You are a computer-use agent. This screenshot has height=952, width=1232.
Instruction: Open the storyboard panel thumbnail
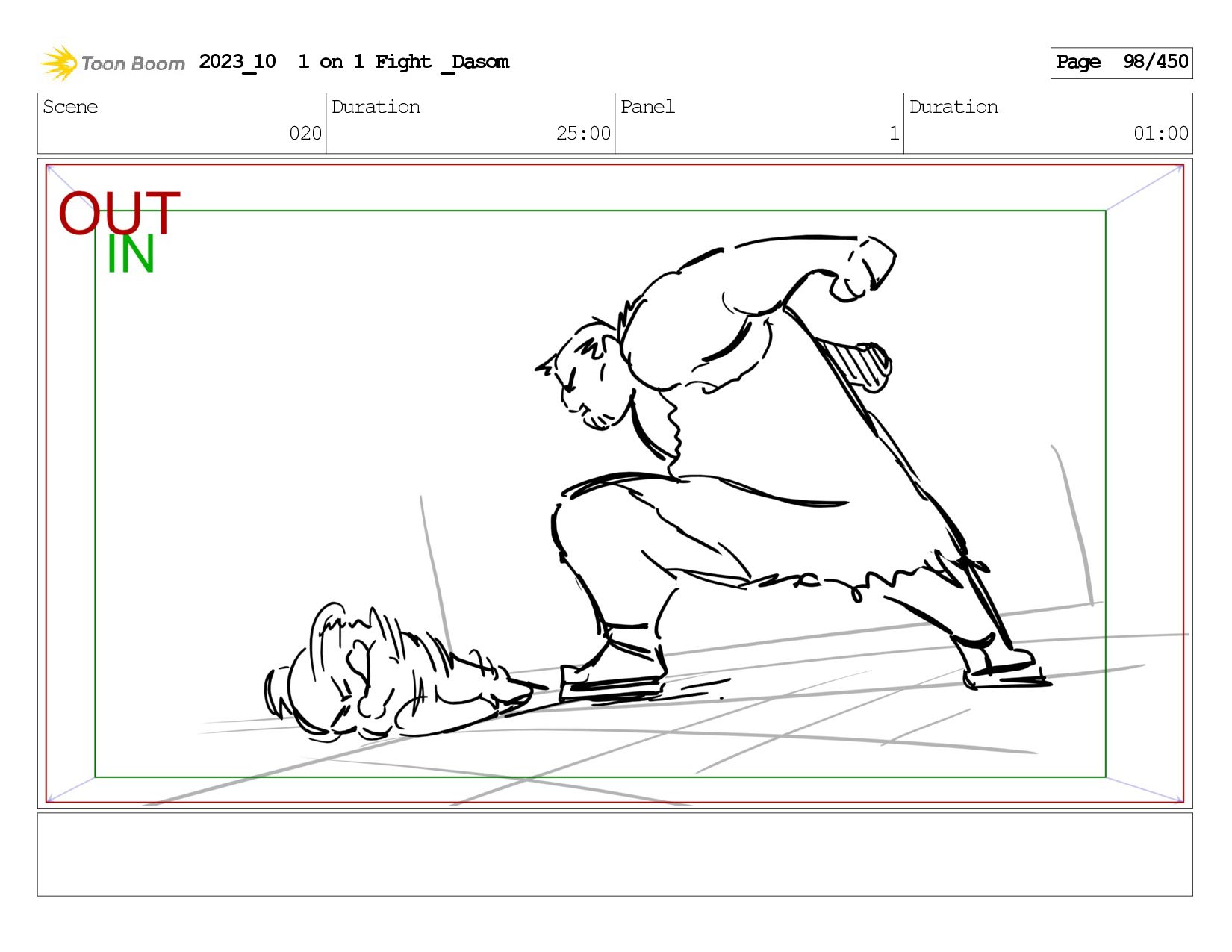[615, 483]
